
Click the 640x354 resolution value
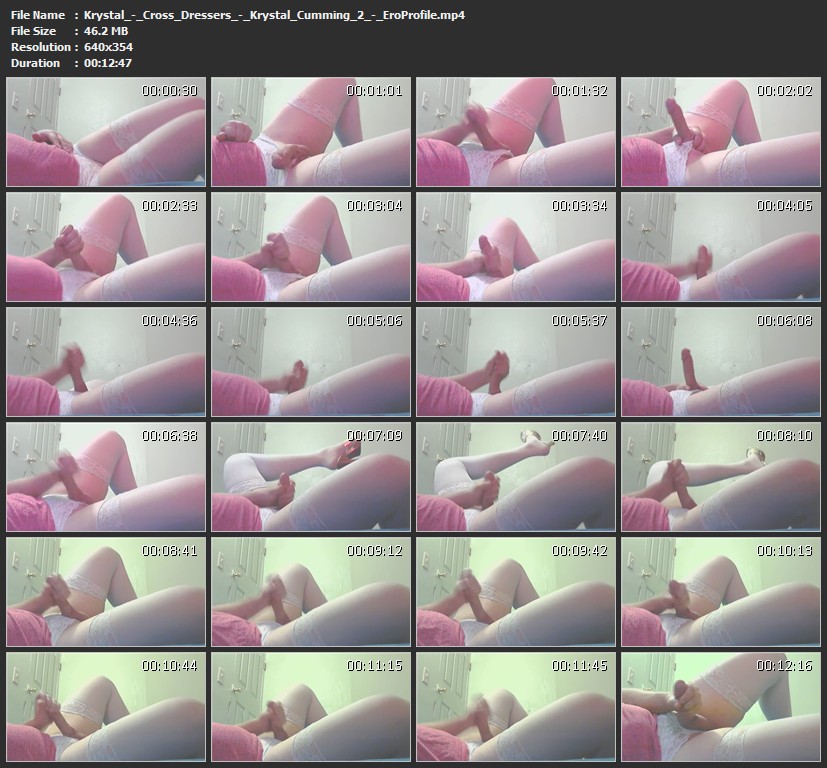tap(108, 47)
